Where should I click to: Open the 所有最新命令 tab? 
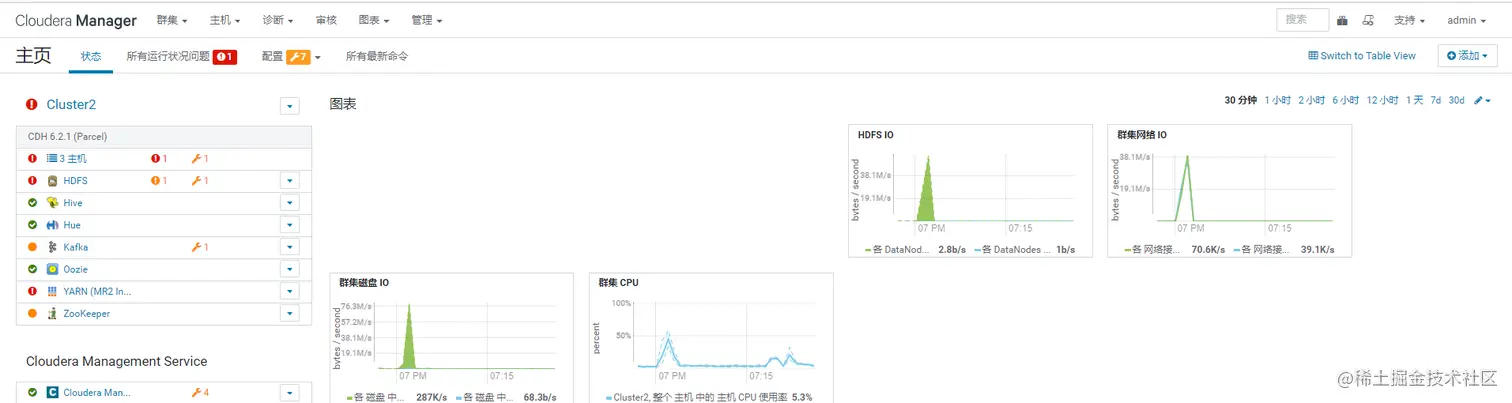pyautogui.click(x=377, y=56)
